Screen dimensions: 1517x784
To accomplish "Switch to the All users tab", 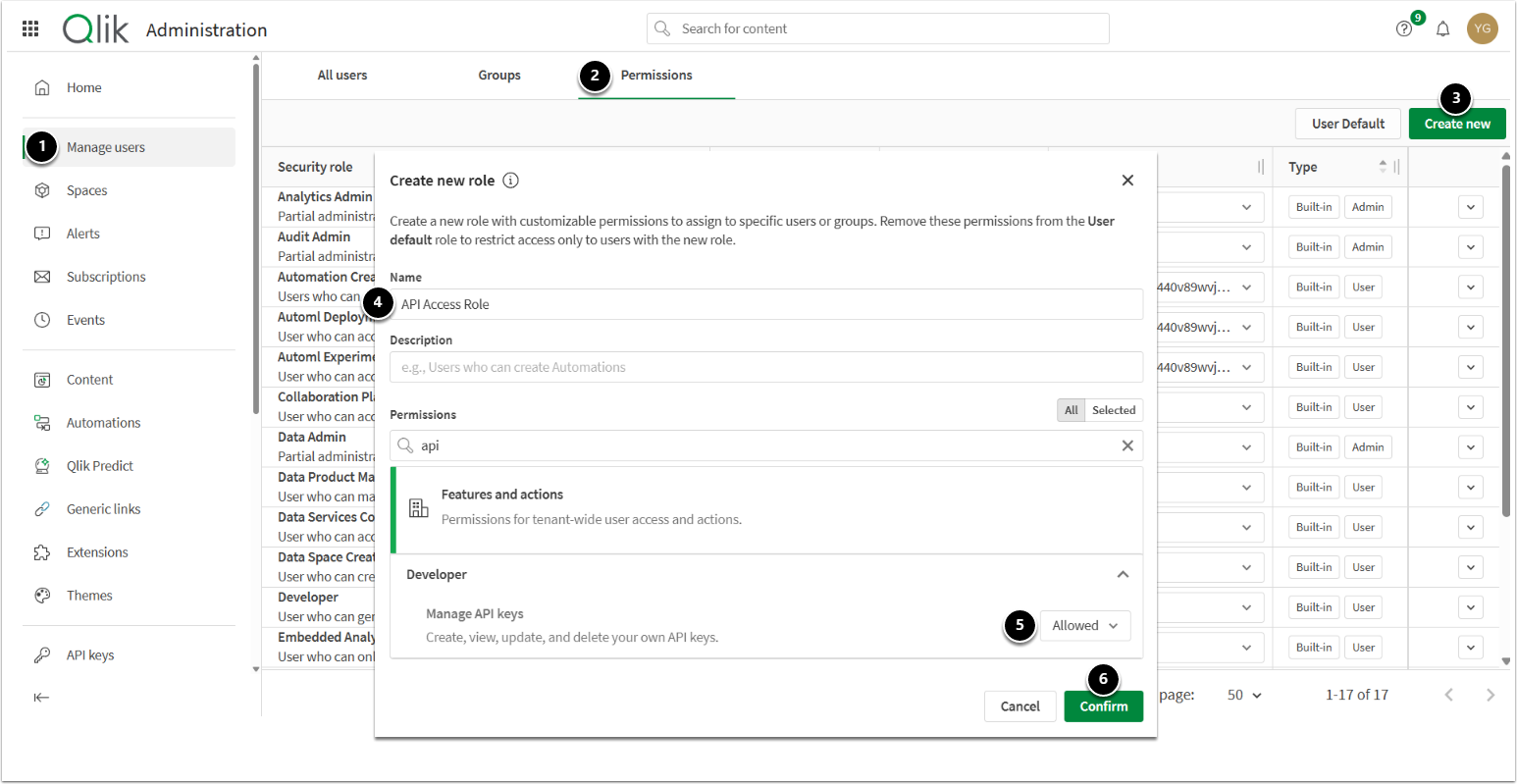I will tap(342, 76).
